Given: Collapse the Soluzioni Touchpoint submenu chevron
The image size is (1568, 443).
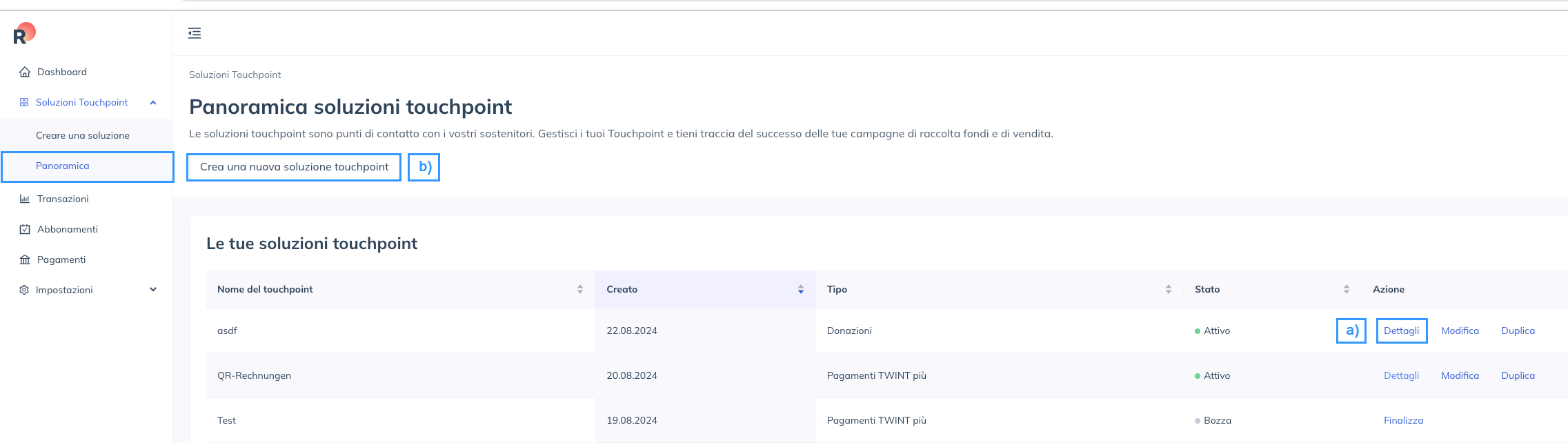Looking at the screenshot, I should pos(153,103).
